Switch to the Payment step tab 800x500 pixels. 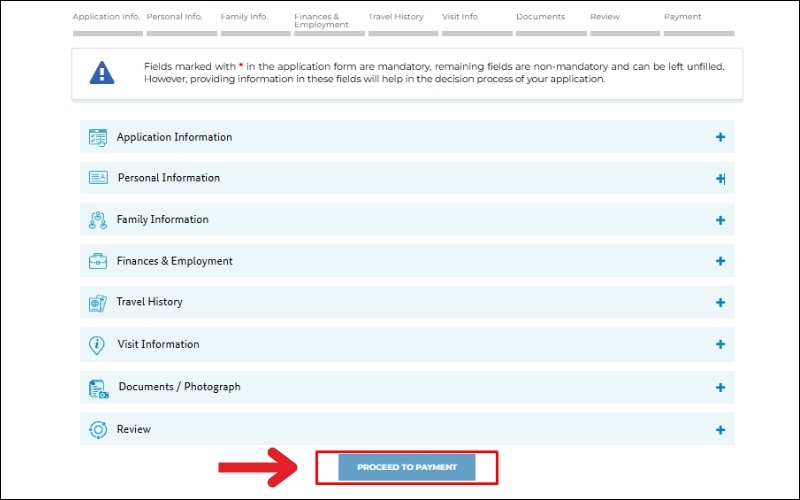682,17
